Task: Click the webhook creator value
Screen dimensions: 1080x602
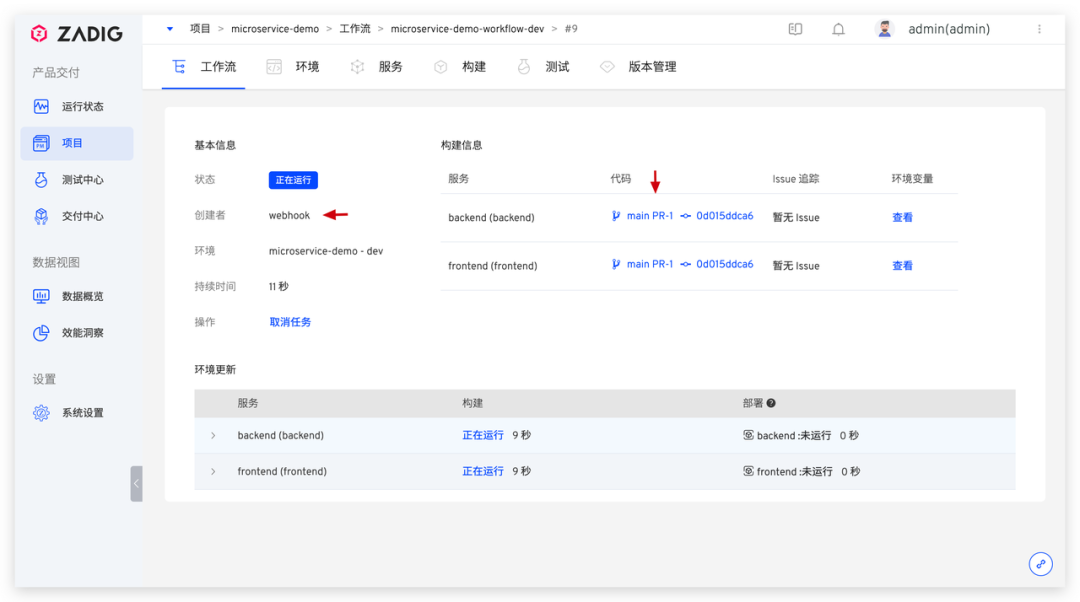Action: coord(289,216)
